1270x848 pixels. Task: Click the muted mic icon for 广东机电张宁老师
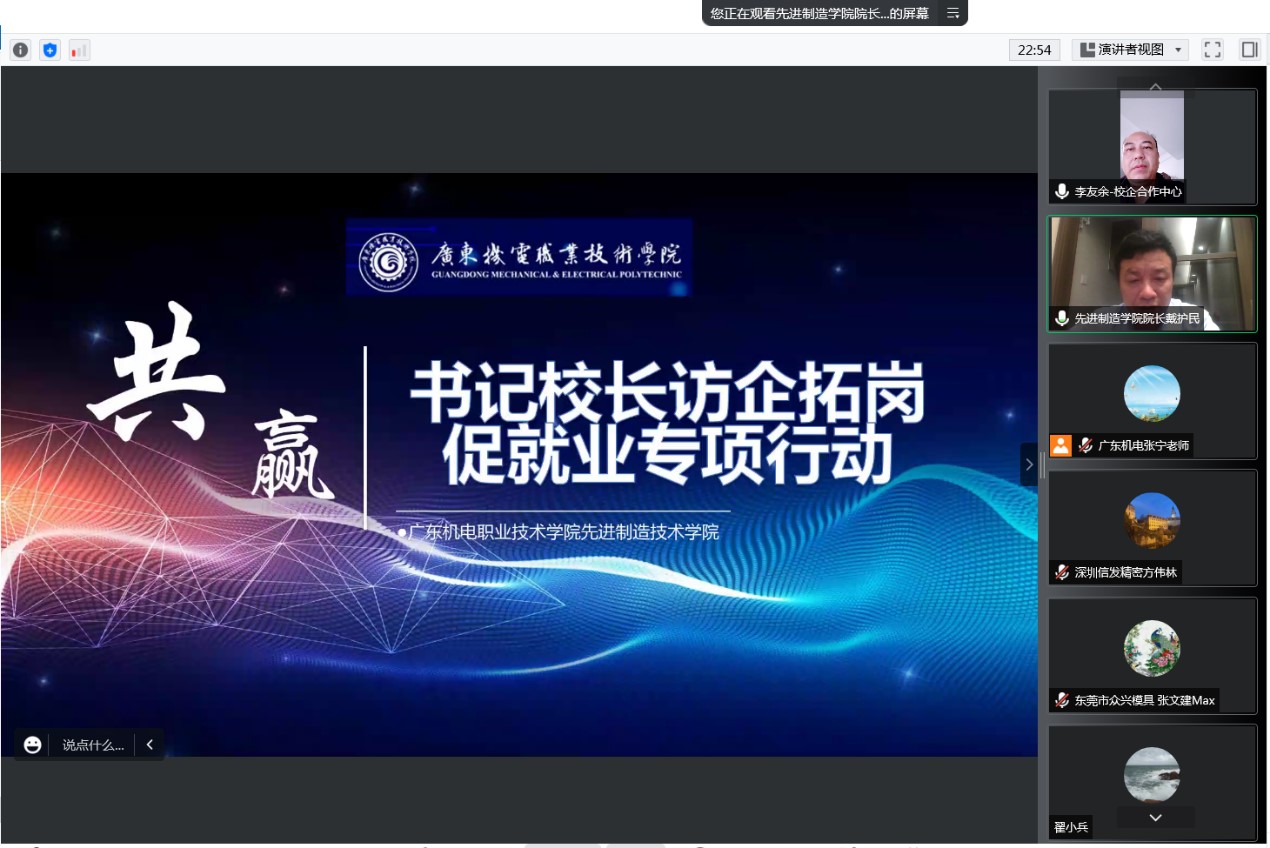click(1086, 446)
